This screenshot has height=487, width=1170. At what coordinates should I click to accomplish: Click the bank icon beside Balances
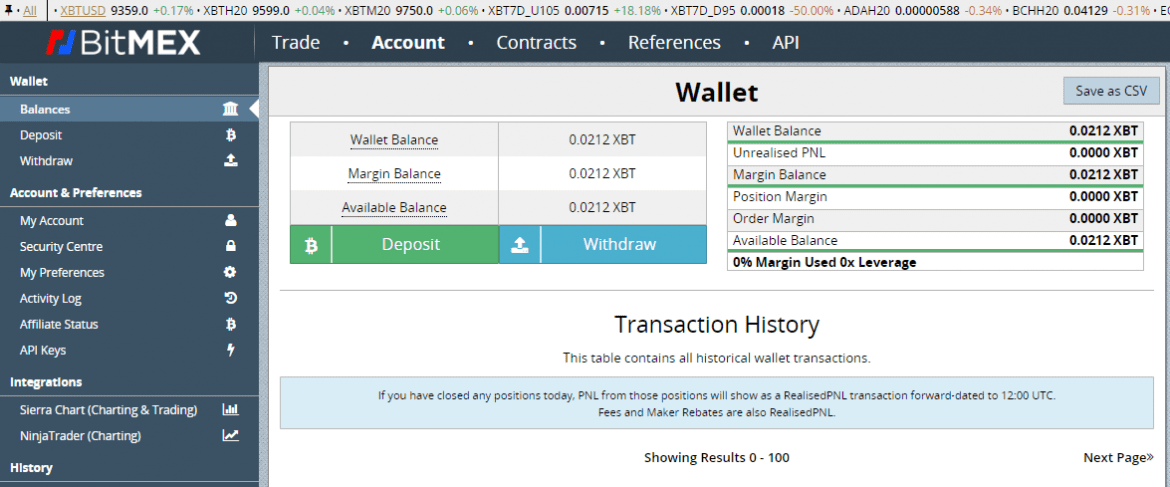click(x=230, y=109)
